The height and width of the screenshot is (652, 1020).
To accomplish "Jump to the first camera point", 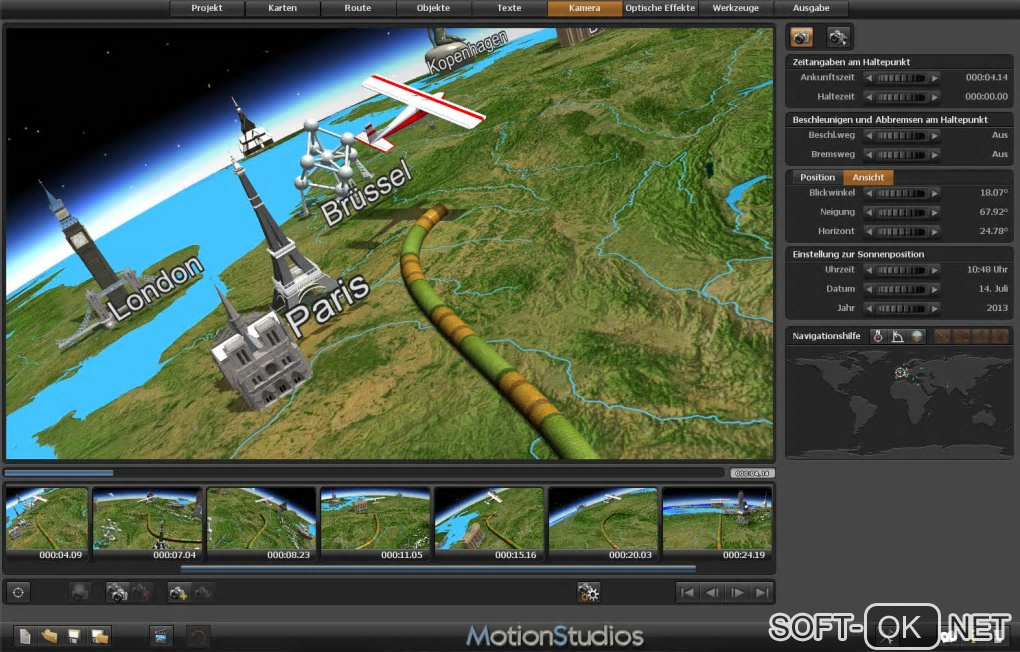I will (687, 593).
